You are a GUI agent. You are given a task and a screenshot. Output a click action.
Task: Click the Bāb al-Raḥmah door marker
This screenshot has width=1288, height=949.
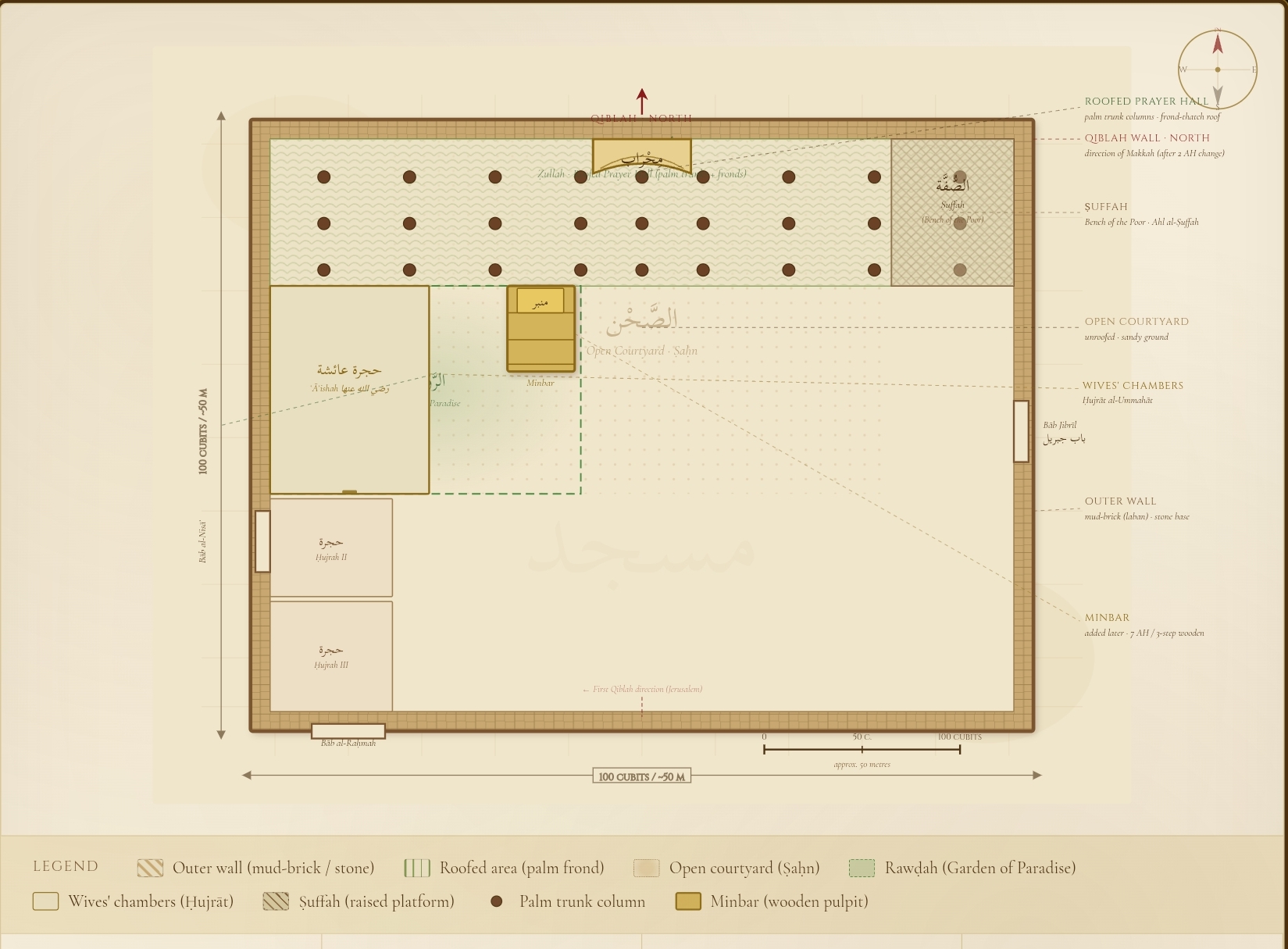[348, 731]
